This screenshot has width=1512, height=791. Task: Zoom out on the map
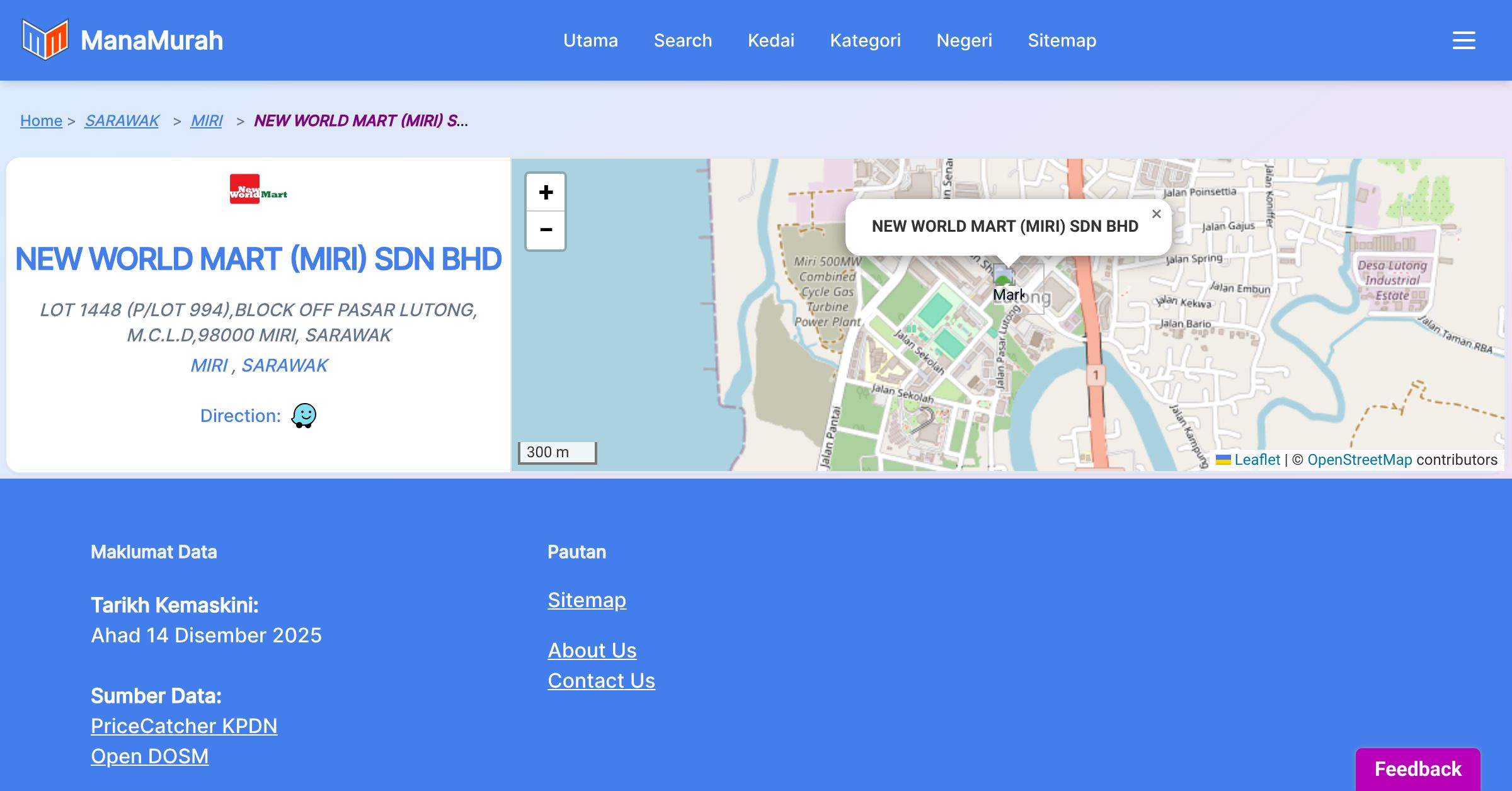546,230
